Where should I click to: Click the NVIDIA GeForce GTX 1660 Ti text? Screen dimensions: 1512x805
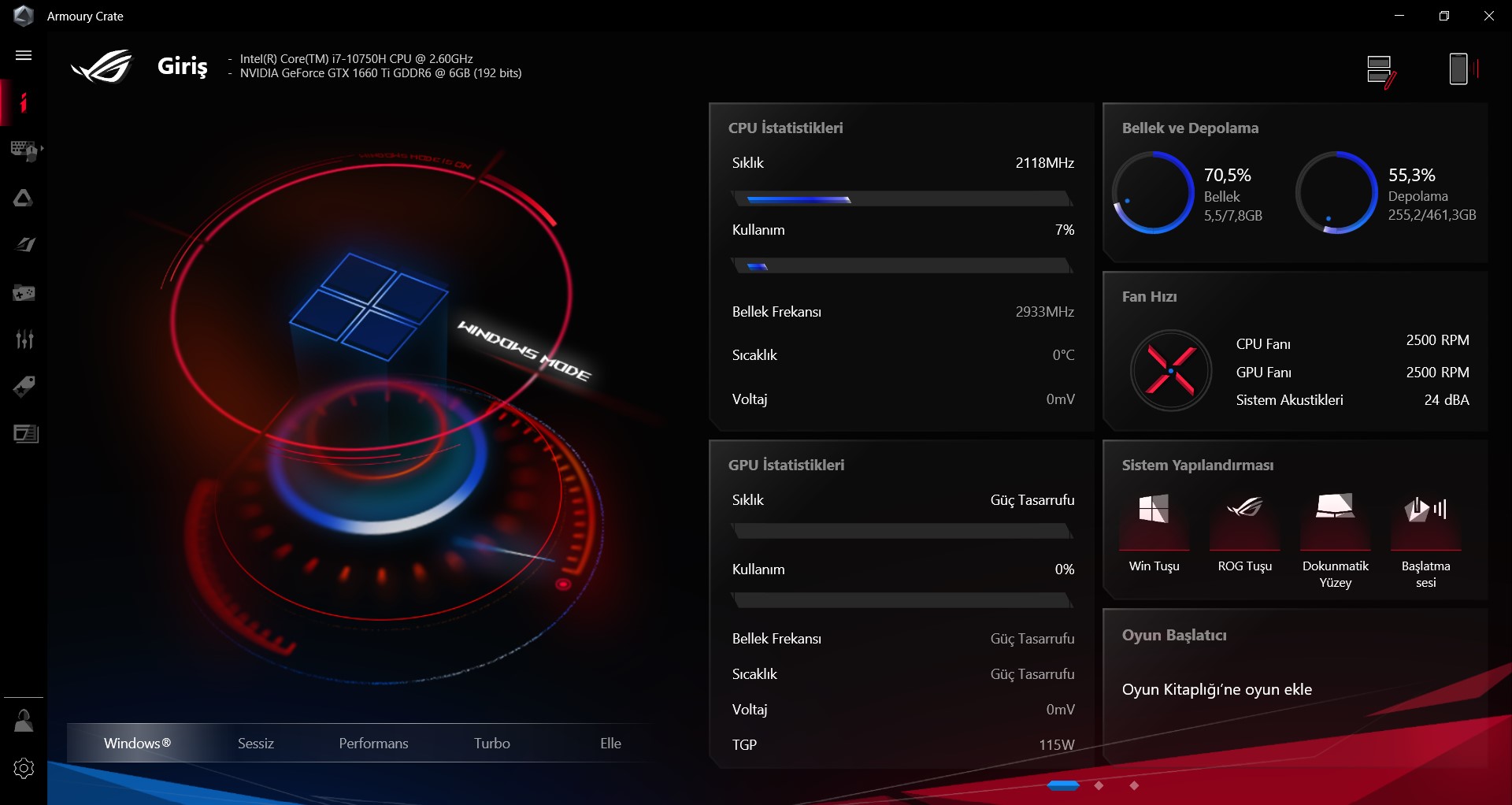coord(380,73)
